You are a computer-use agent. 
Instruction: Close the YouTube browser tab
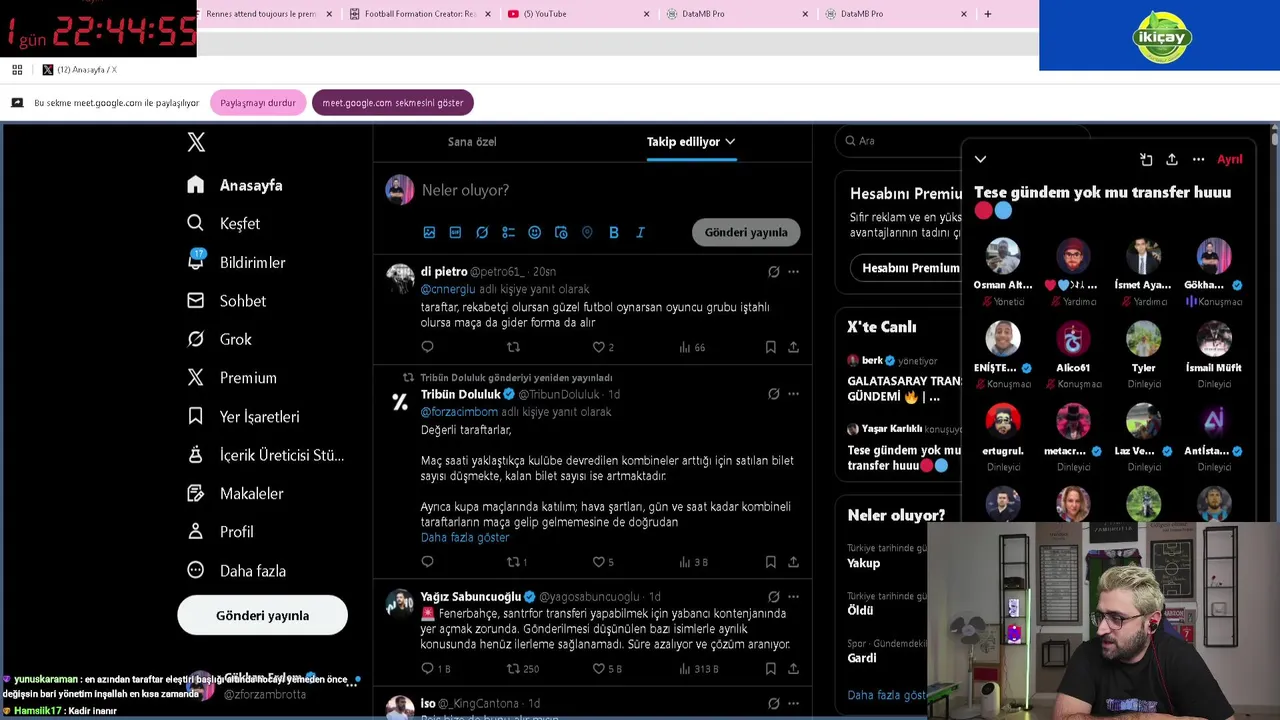646,14
